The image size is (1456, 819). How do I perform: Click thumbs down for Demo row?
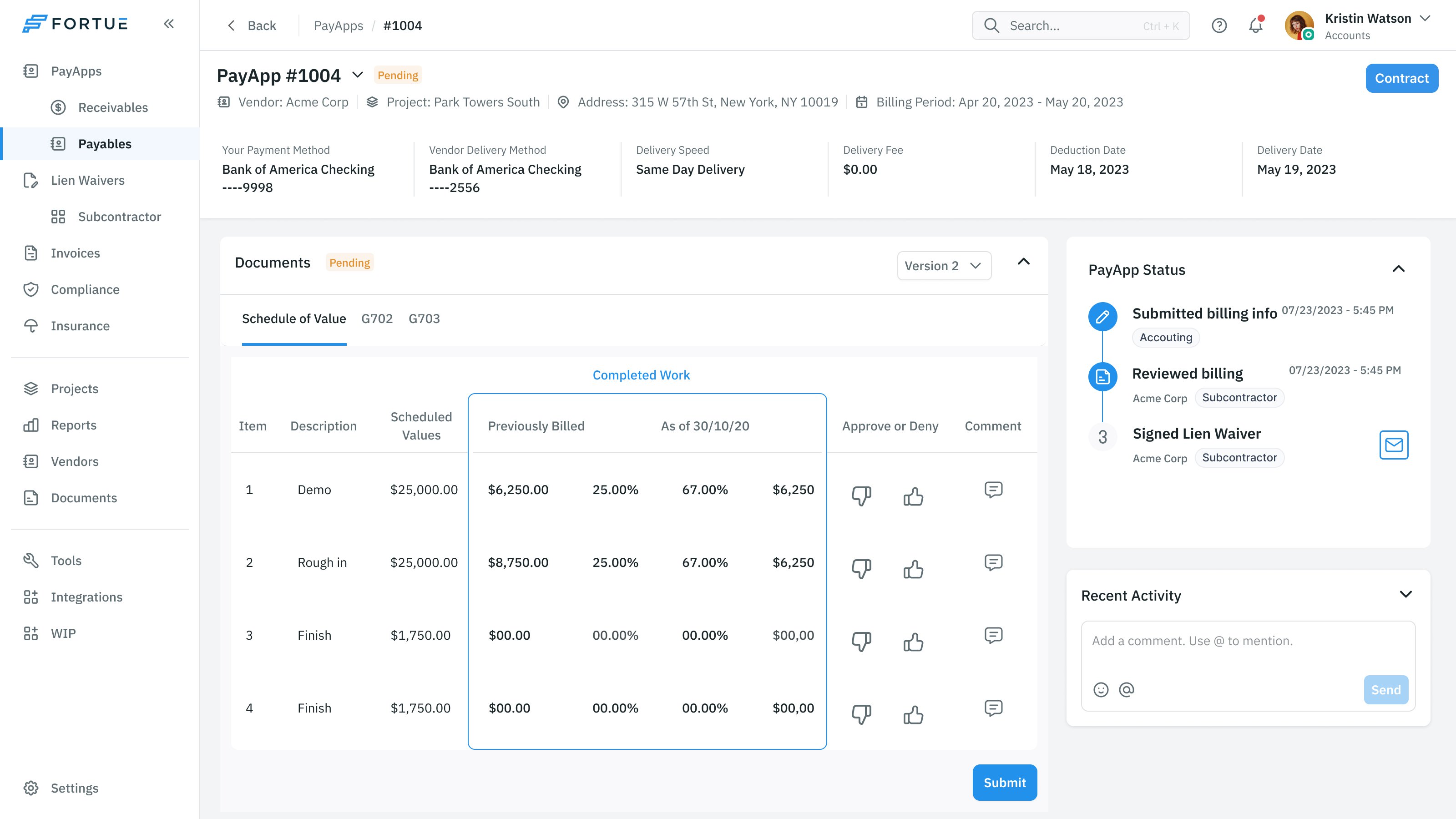861,495
